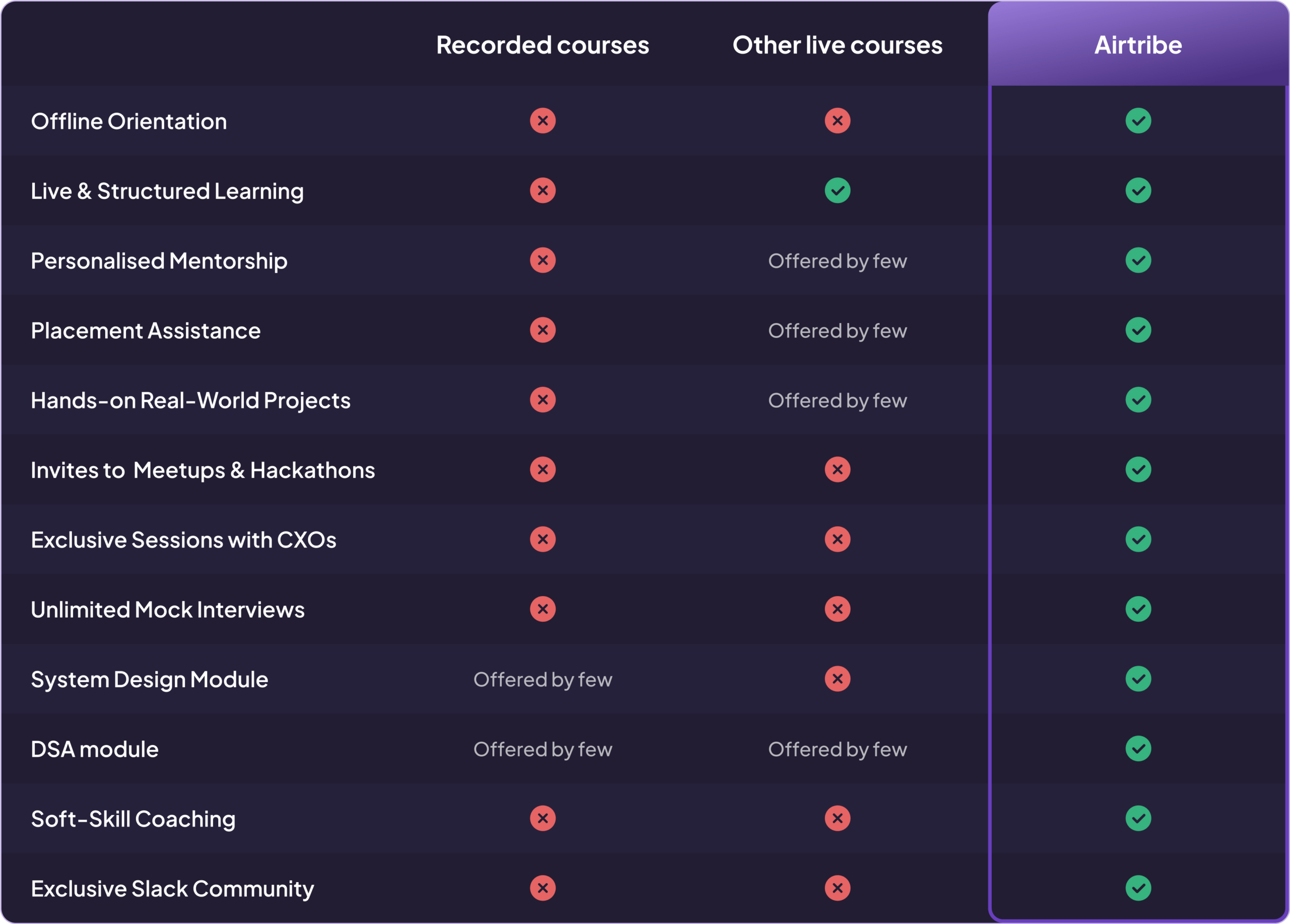The height and width of the screenshot is (924, 1290).
Task: Click Other live courses' cross for System Design Module
Action: click(837, 679)
